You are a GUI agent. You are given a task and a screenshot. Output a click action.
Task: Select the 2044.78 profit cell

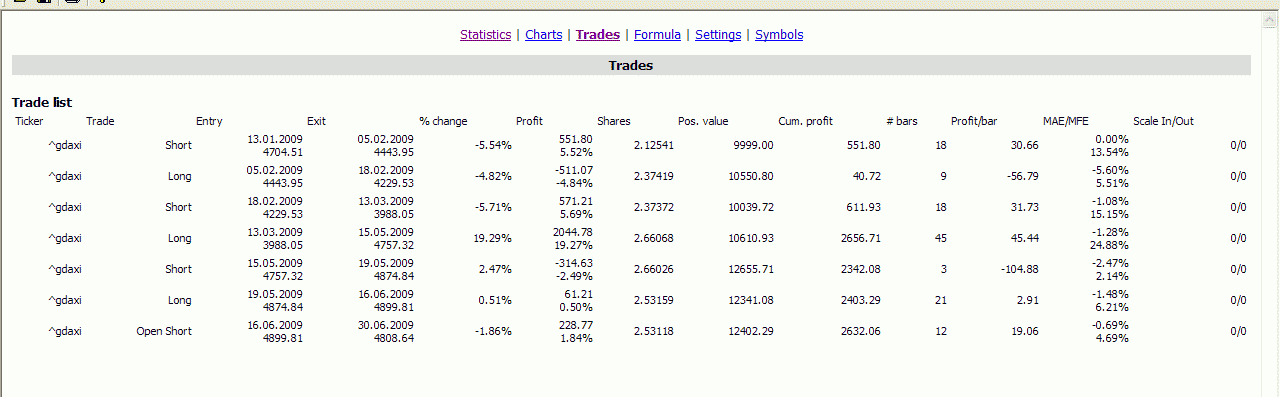(x=573, y=232)
